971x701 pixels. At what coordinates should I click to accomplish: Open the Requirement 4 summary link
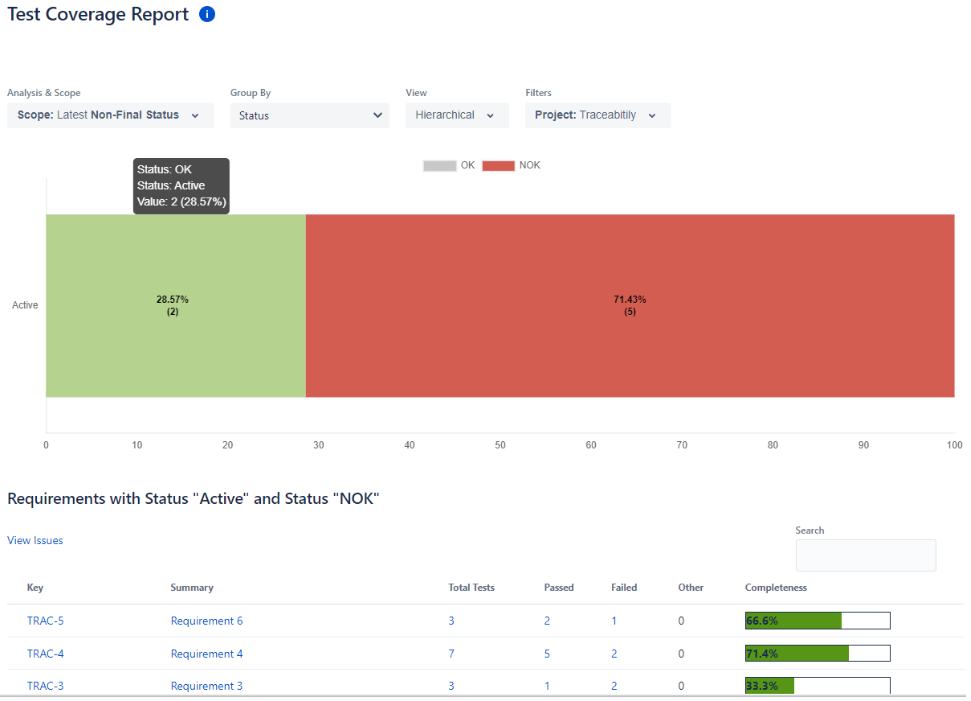pyautogui.click(x=207, y=653)
